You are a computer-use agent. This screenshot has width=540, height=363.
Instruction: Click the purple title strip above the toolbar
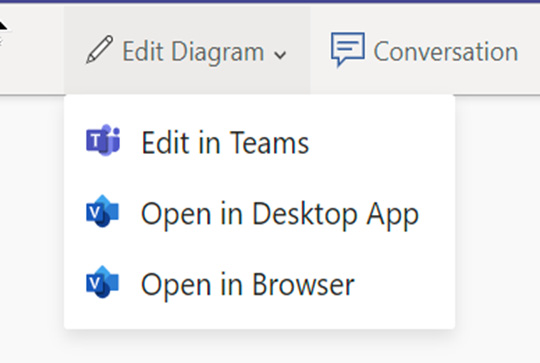(270, 1)
